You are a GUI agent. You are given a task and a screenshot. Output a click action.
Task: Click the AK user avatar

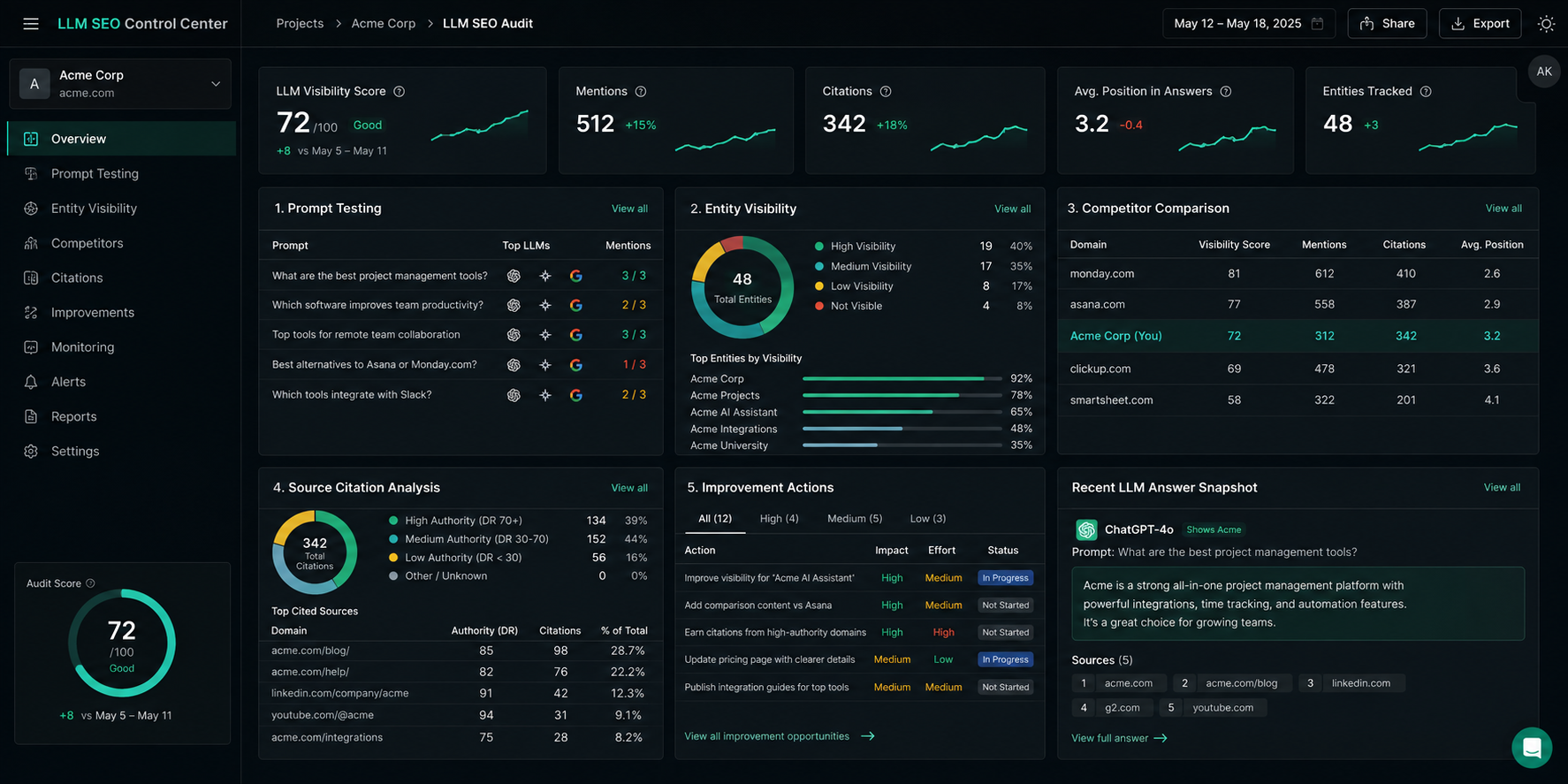tap(1544, 72)
